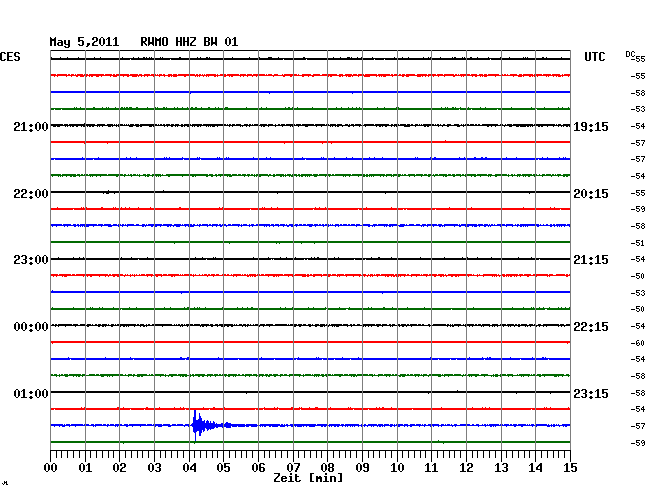This screenshot has height=494, width=650.
Task: Select the 01:00 local time label
Action: (31, 393)
